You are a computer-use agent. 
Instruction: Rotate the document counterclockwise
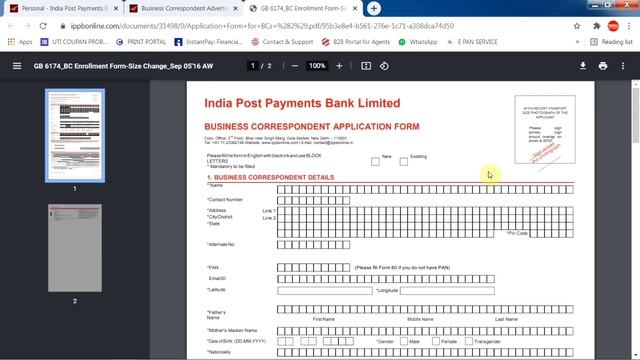point(384,66)
